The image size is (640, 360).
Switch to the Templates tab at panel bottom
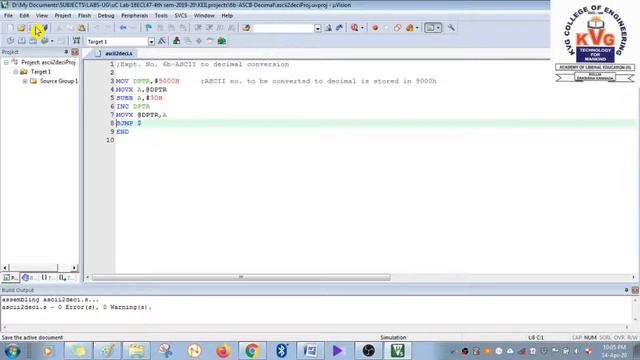[x=67, y=278]
